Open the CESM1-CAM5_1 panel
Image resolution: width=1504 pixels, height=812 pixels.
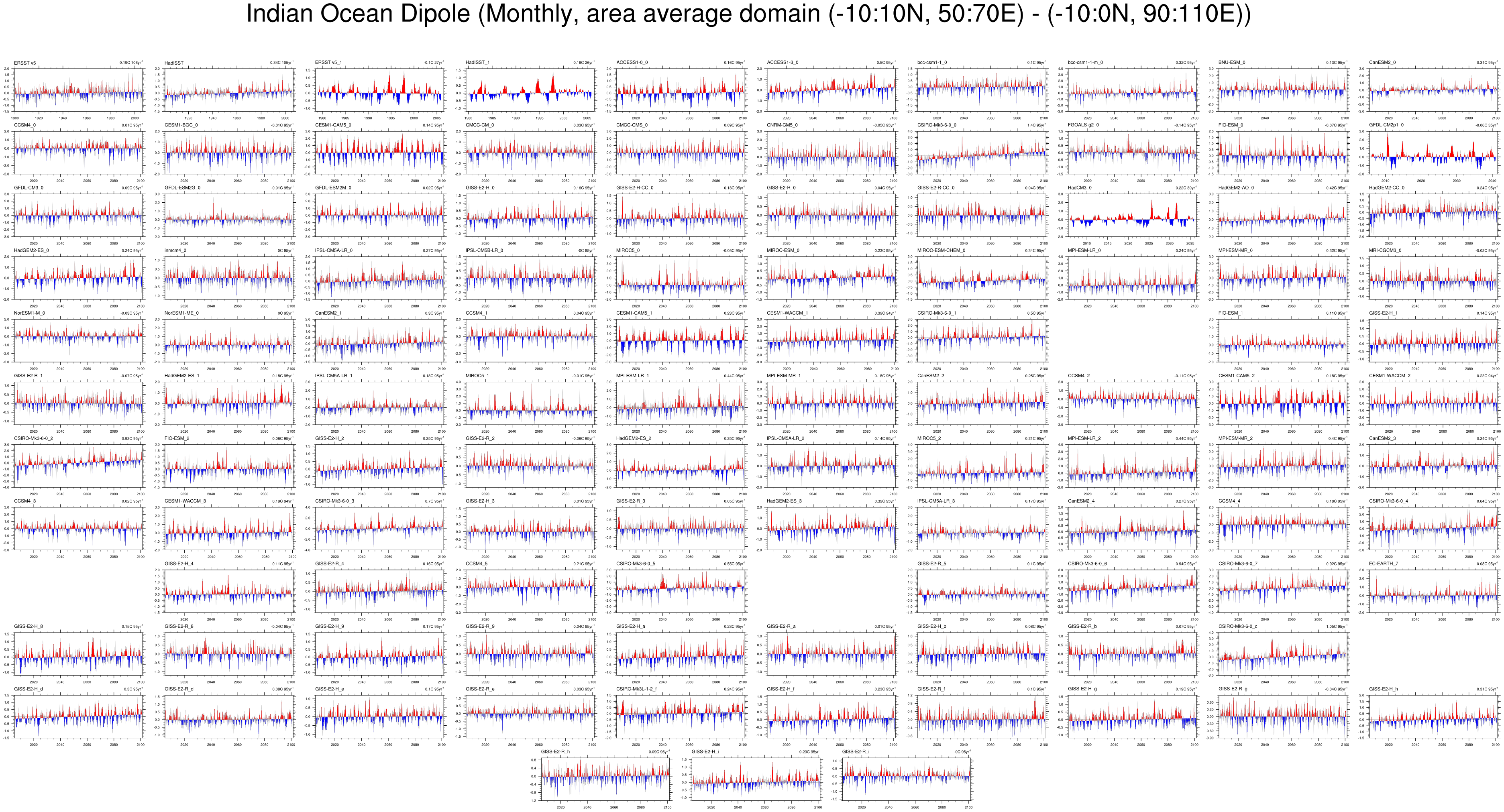point(681,340)
